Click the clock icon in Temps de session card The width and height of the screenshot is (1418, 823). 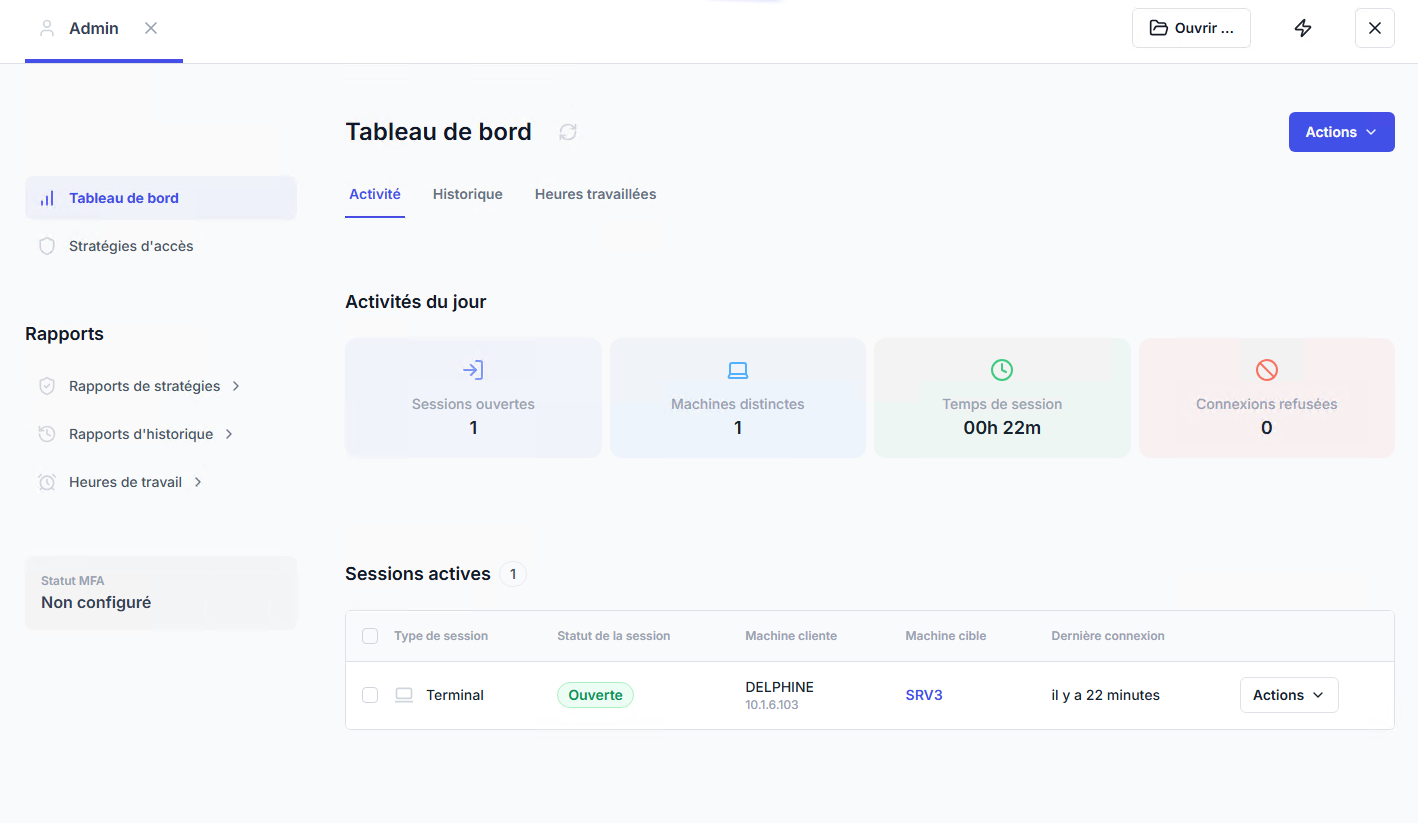[1002, 370]
